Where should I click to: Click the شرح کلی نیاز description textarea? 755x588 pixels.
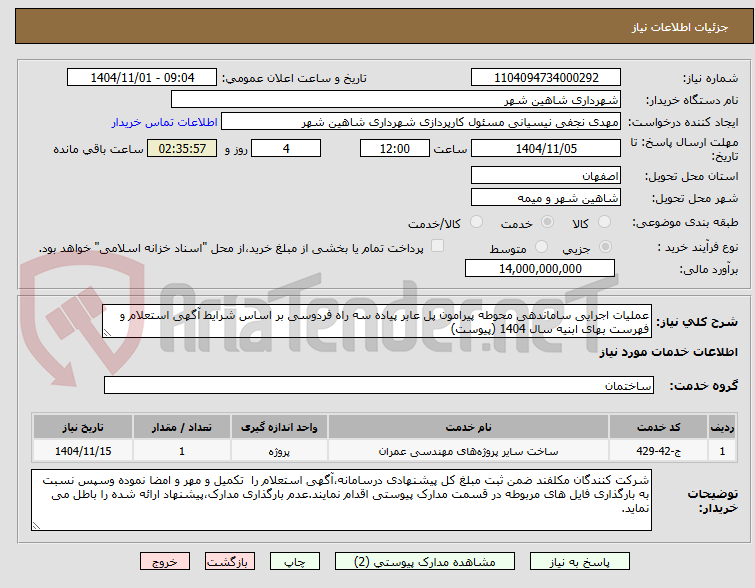click(x=377, y=321)
